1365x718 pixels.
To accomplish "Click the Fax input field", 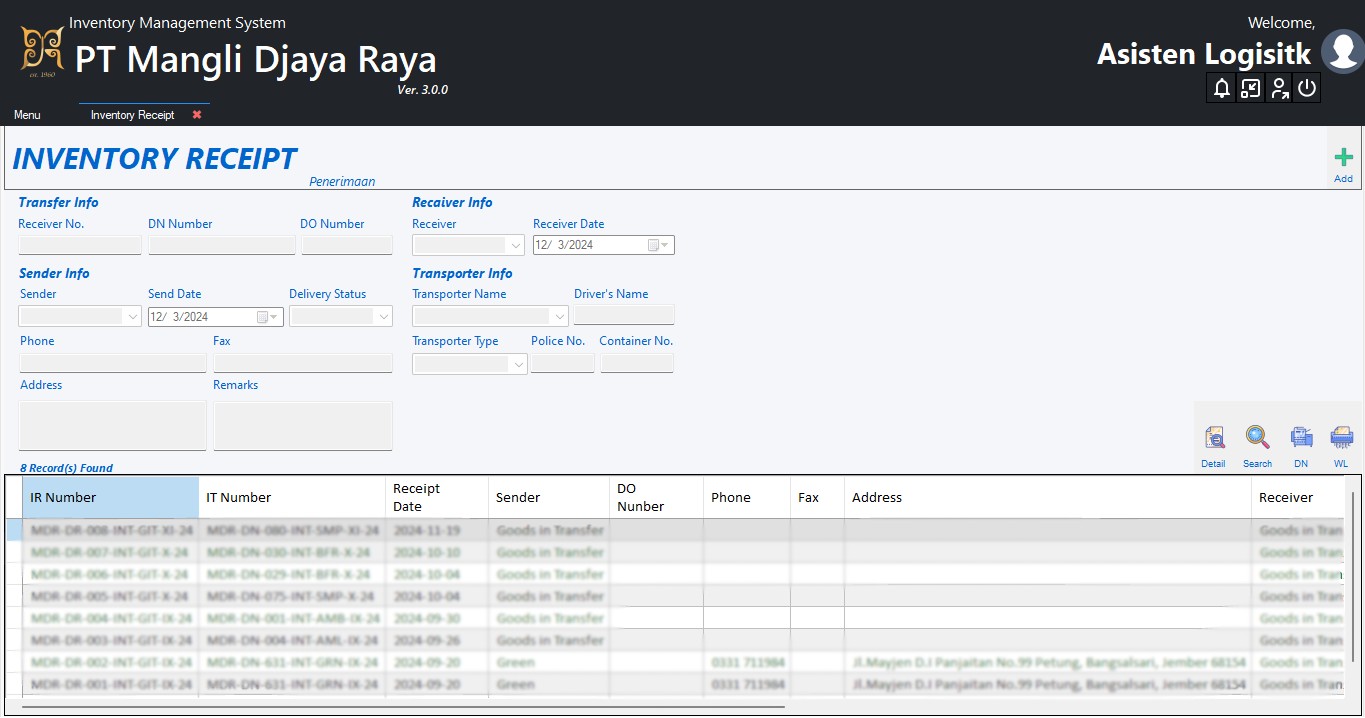I will click(x=303, y=363).
